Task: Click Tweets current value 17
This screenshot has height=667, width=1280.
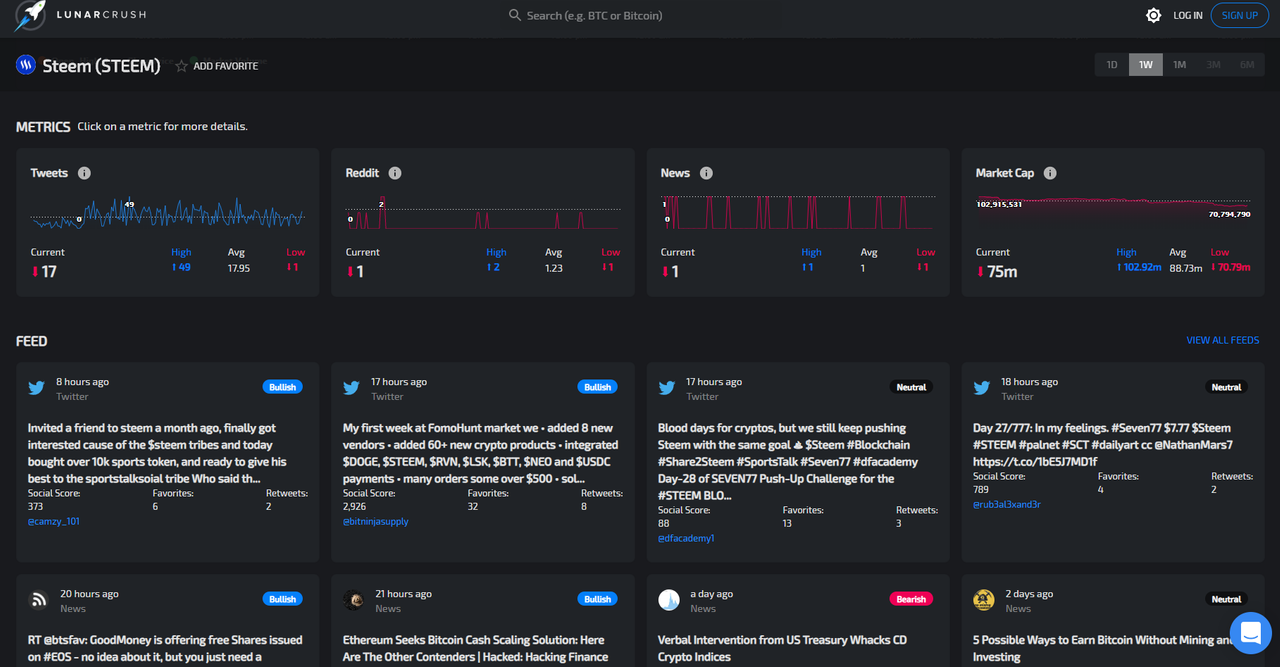Action: tap(49, 271)
